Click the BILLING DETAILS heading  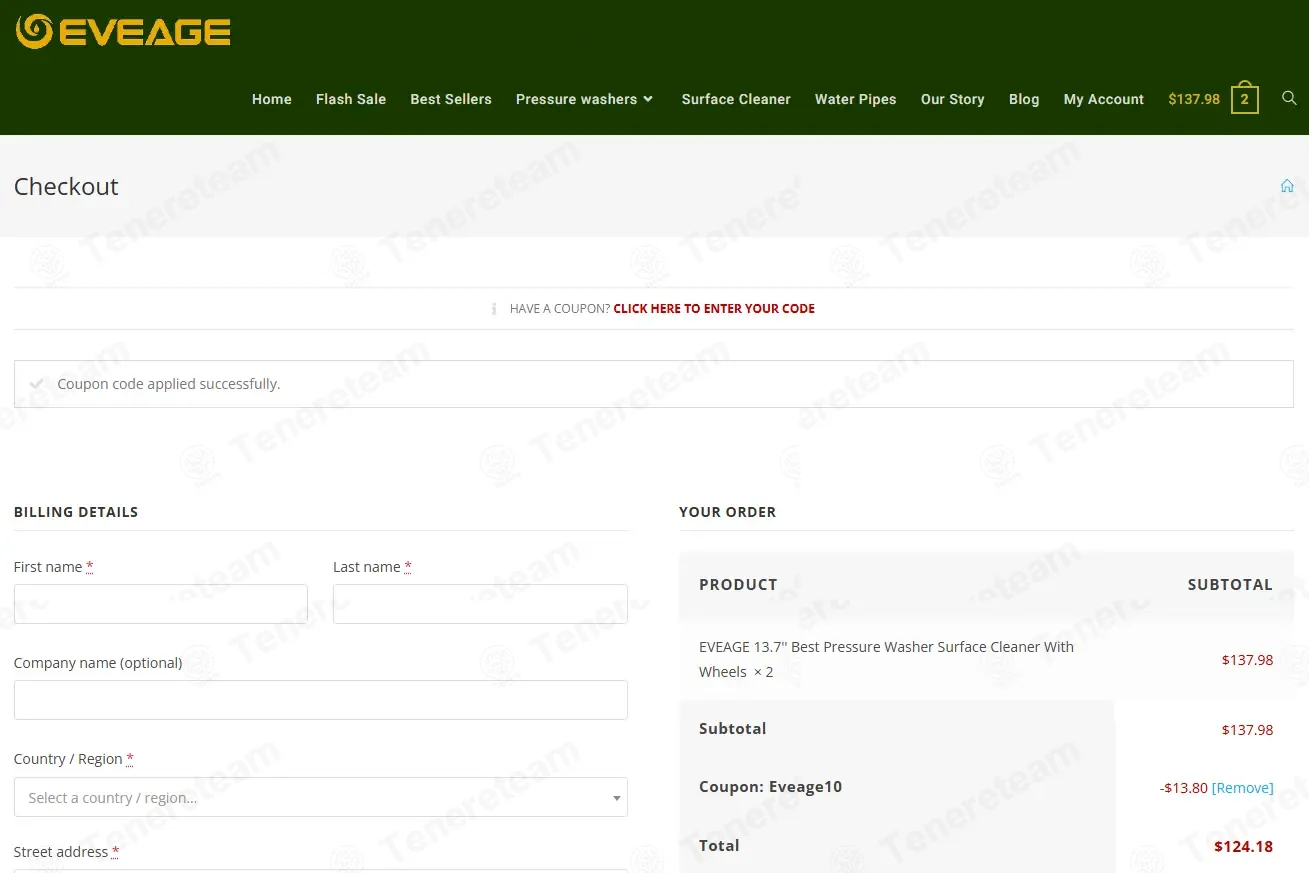pyautogui.click(x=76, y=512)
